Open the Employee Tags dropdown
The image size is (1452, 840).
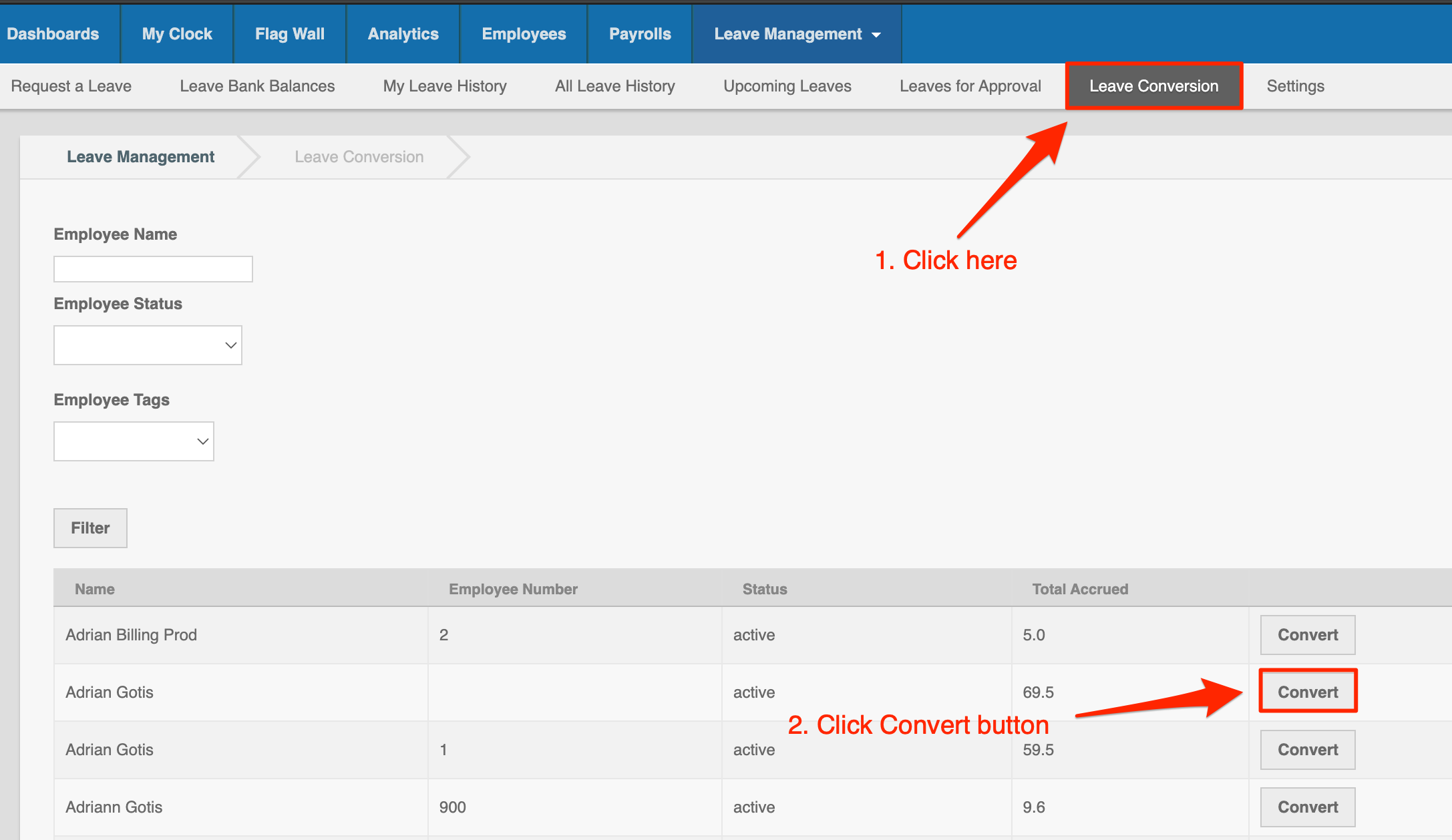click(x=134, y=441)
